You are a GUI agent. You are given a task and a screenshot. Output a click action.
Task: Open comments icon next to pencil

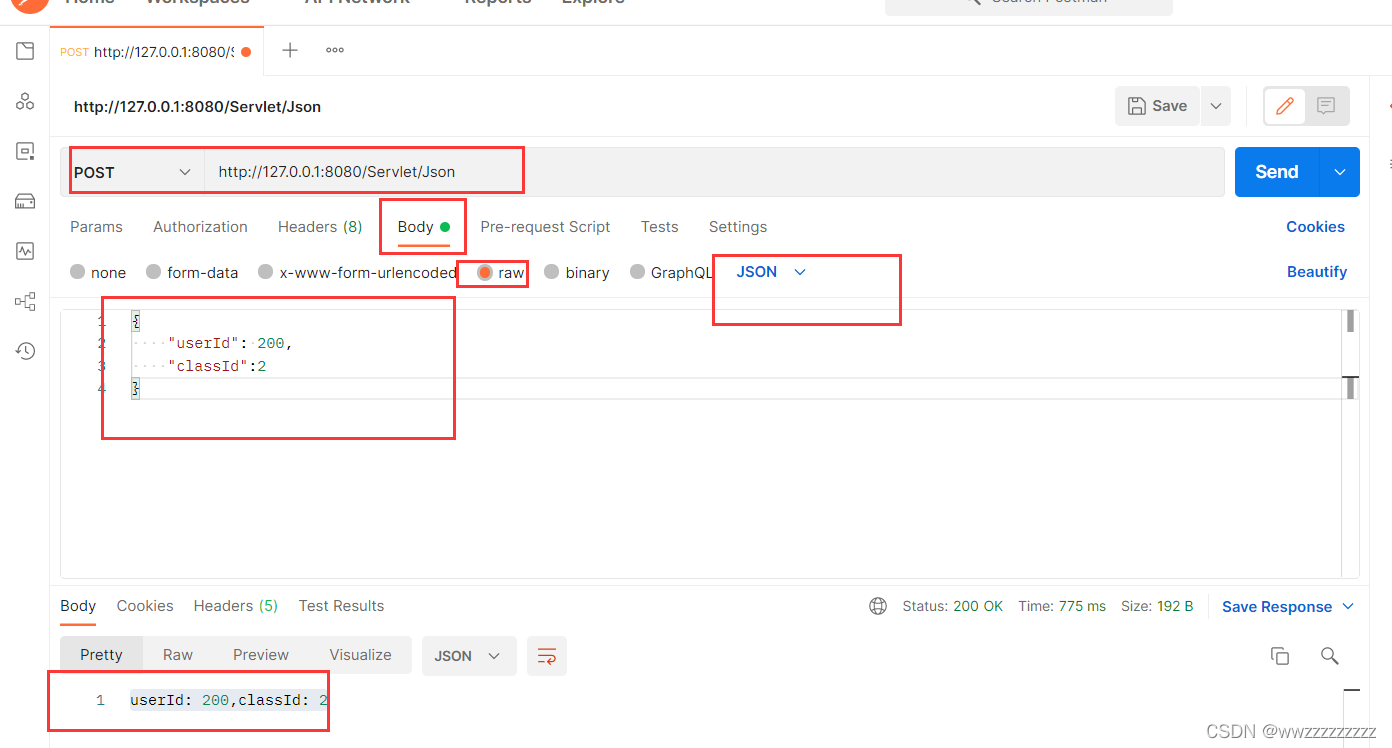(x=1326, y=106)
